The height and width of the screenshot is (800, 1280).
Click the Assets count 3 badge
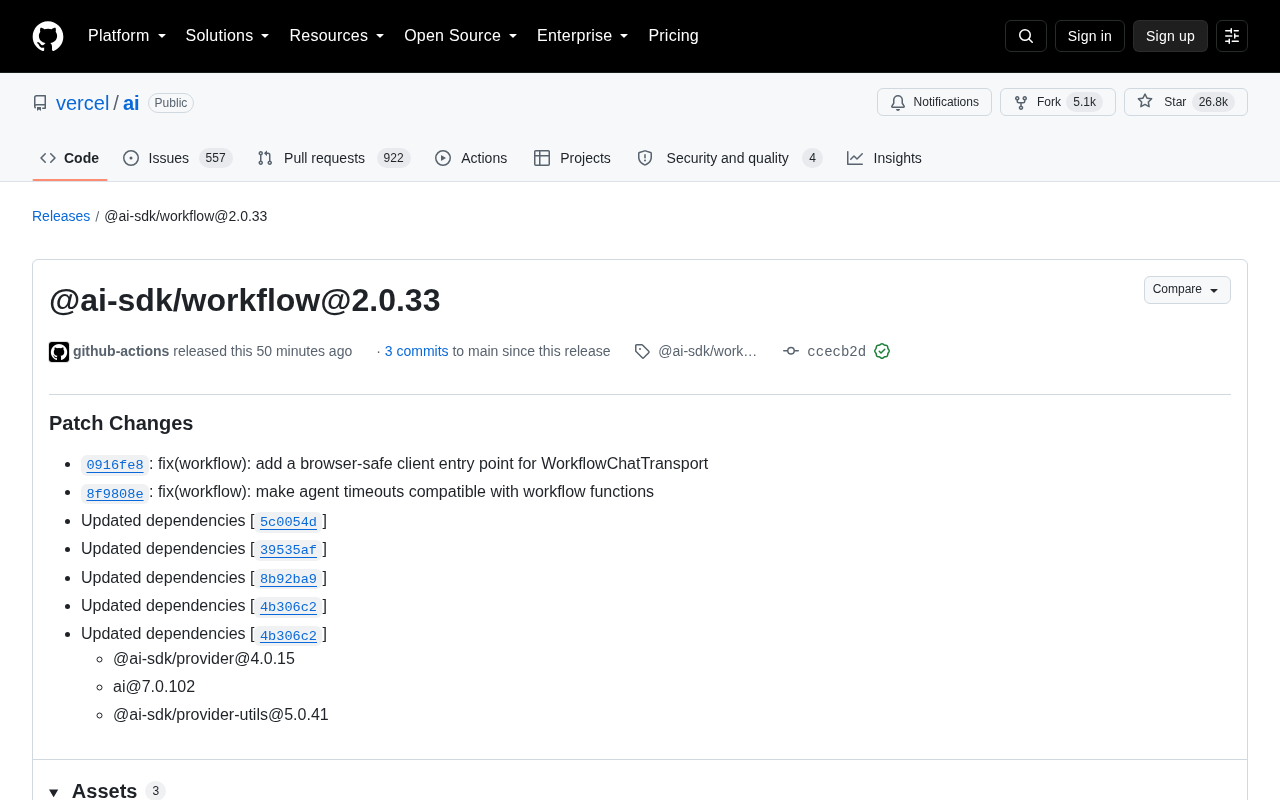(x=155, y=791)
